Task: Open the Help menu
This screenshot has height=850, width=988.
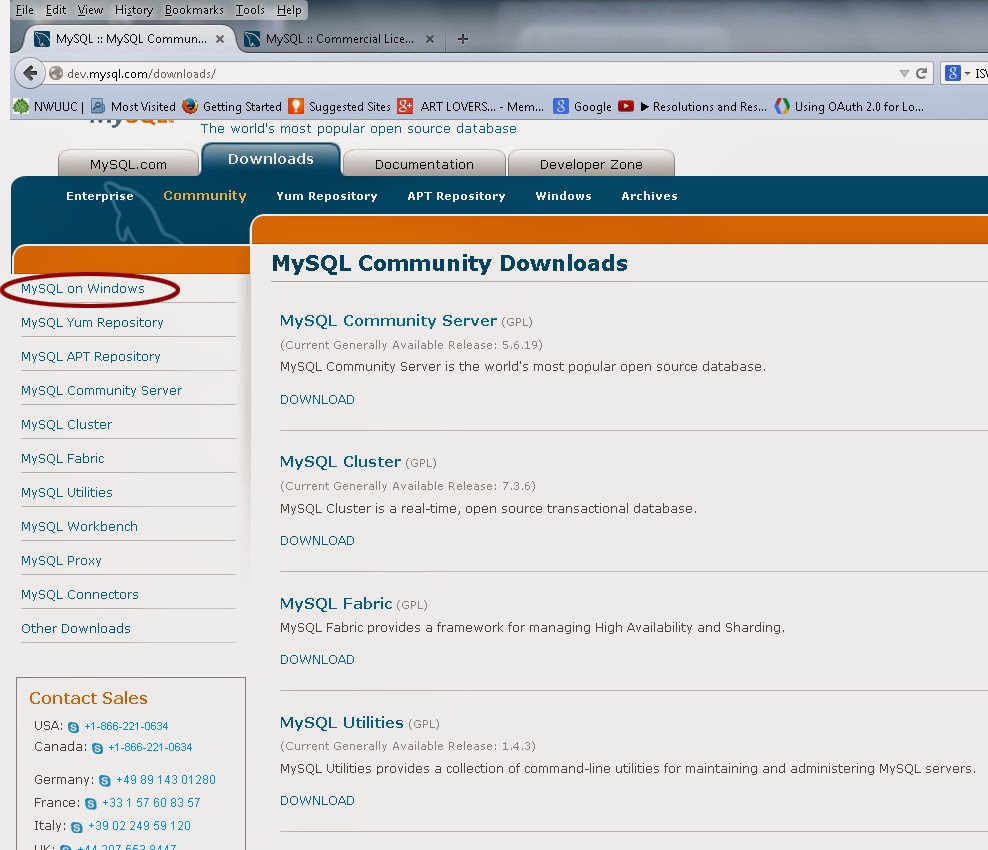Action: [x=289, y=10]
